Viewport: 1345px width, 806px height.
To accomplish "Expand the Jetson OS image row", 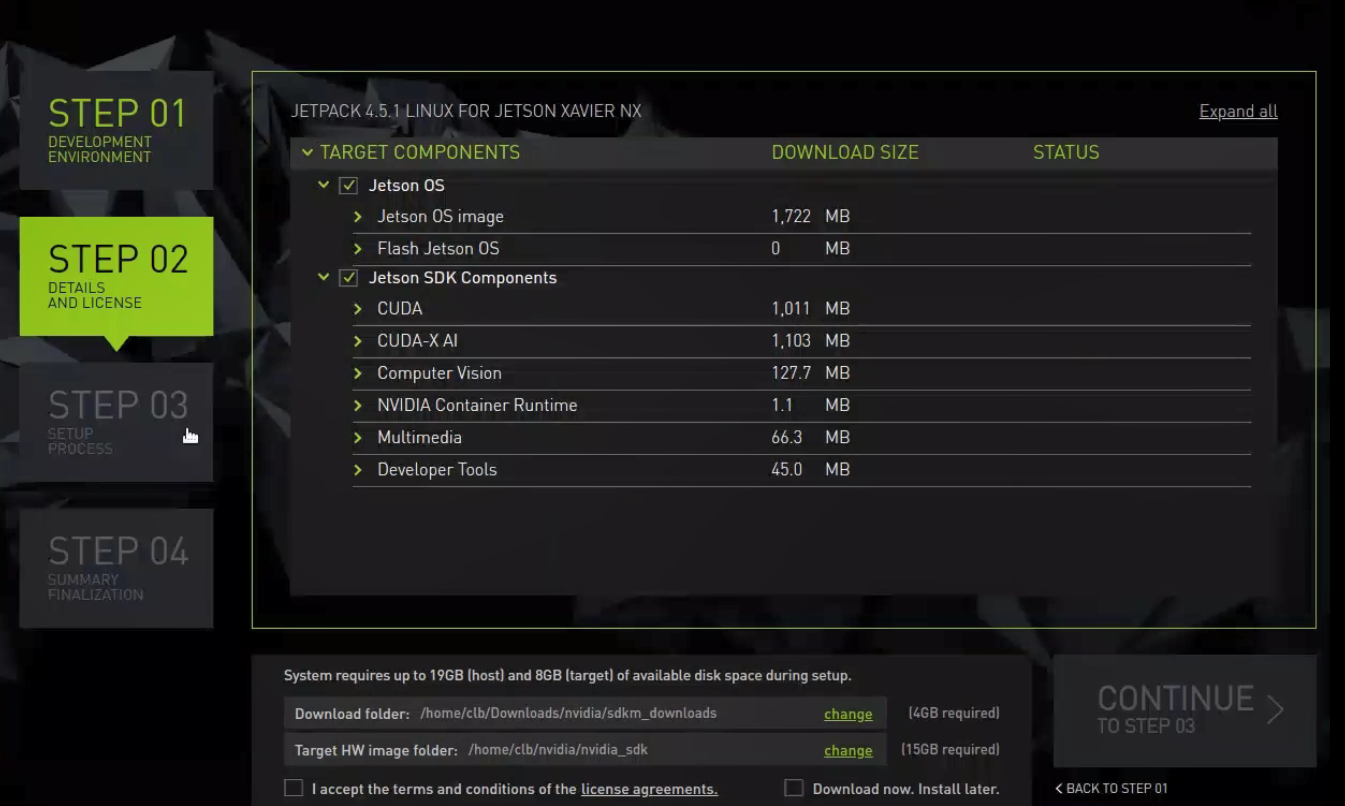I will 358,216.
